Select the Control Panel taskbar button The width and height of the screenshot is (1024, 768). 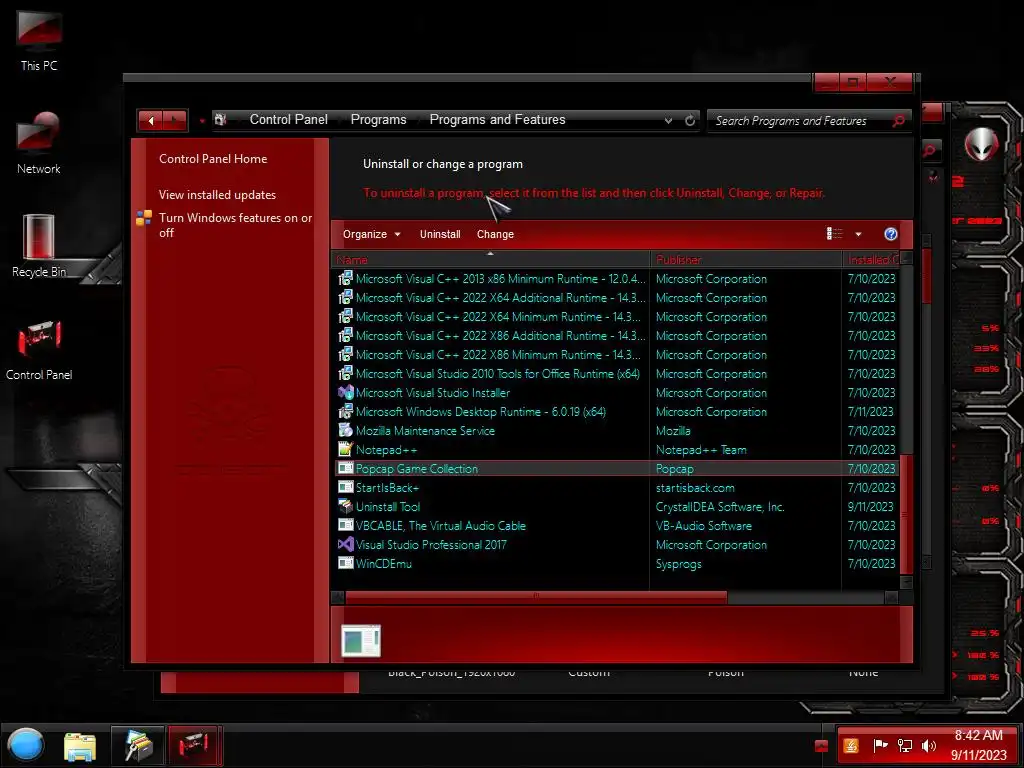click(x=193, y=745)
